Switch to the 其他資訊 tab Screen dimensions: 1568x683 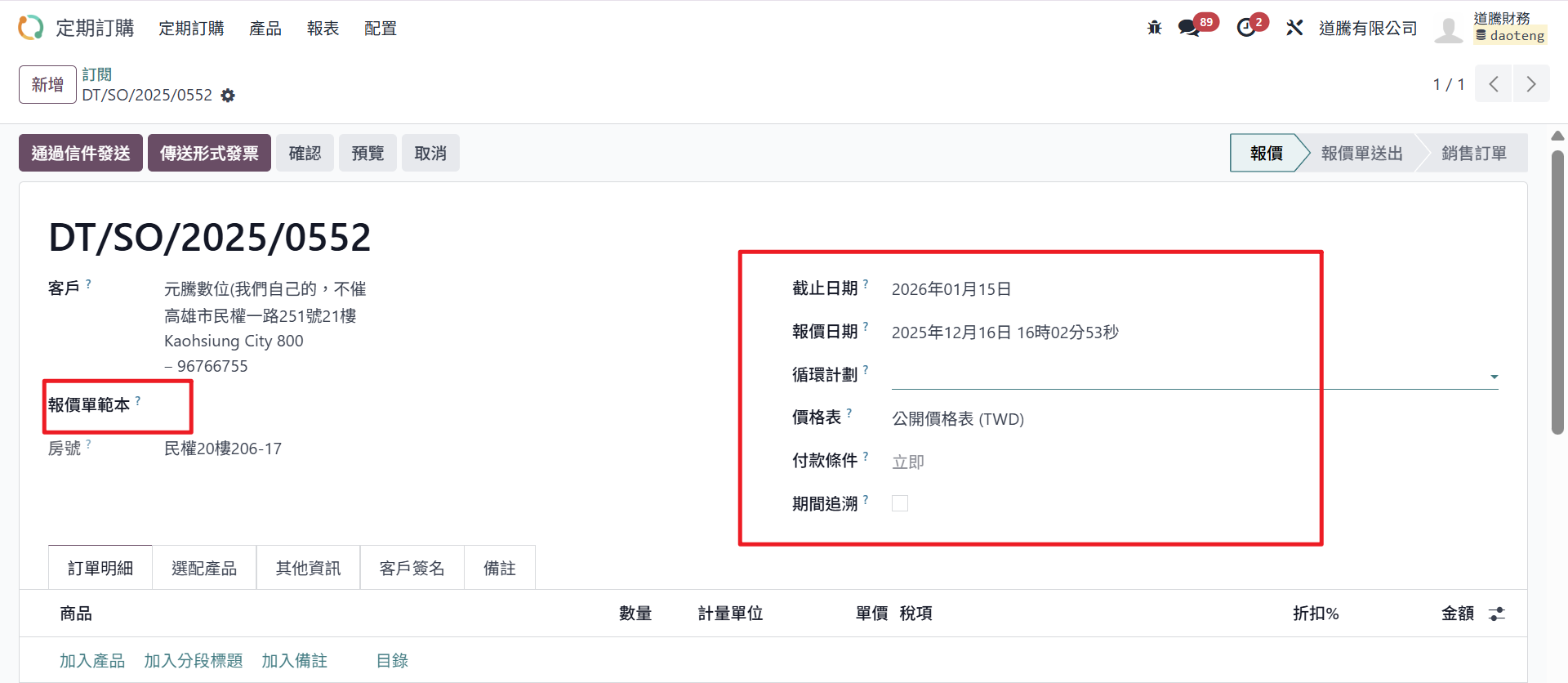point(308,568)
